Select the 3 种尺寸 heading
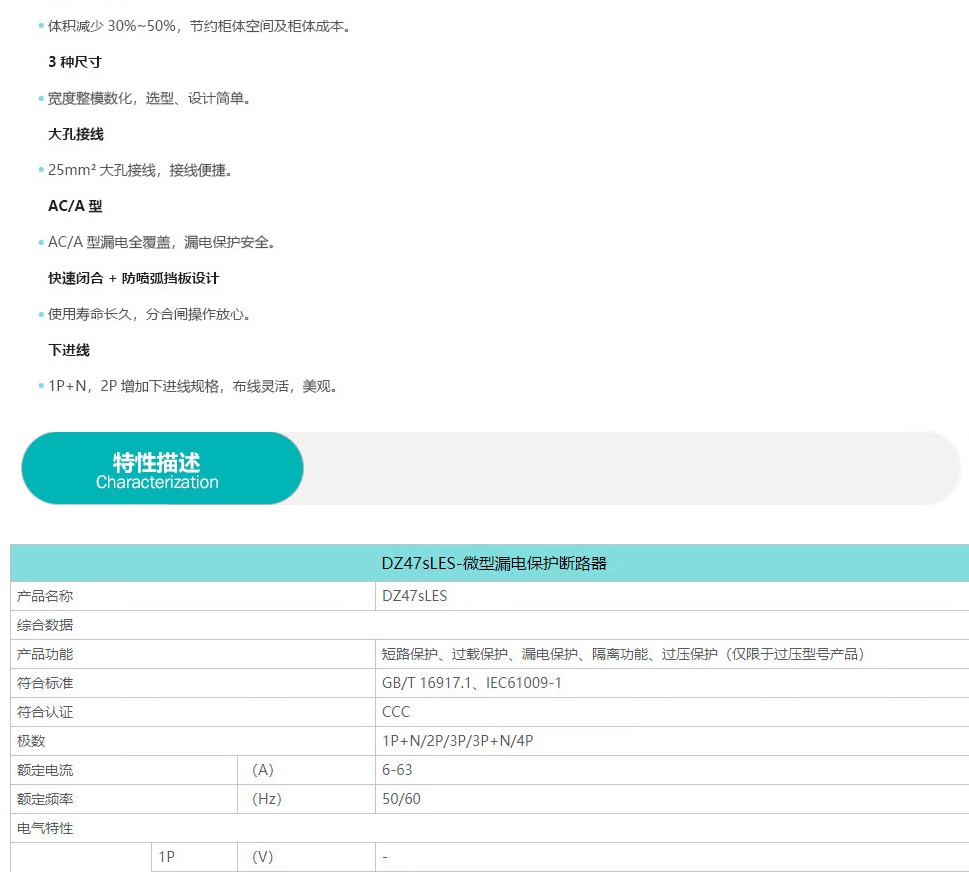 point(75,62)
